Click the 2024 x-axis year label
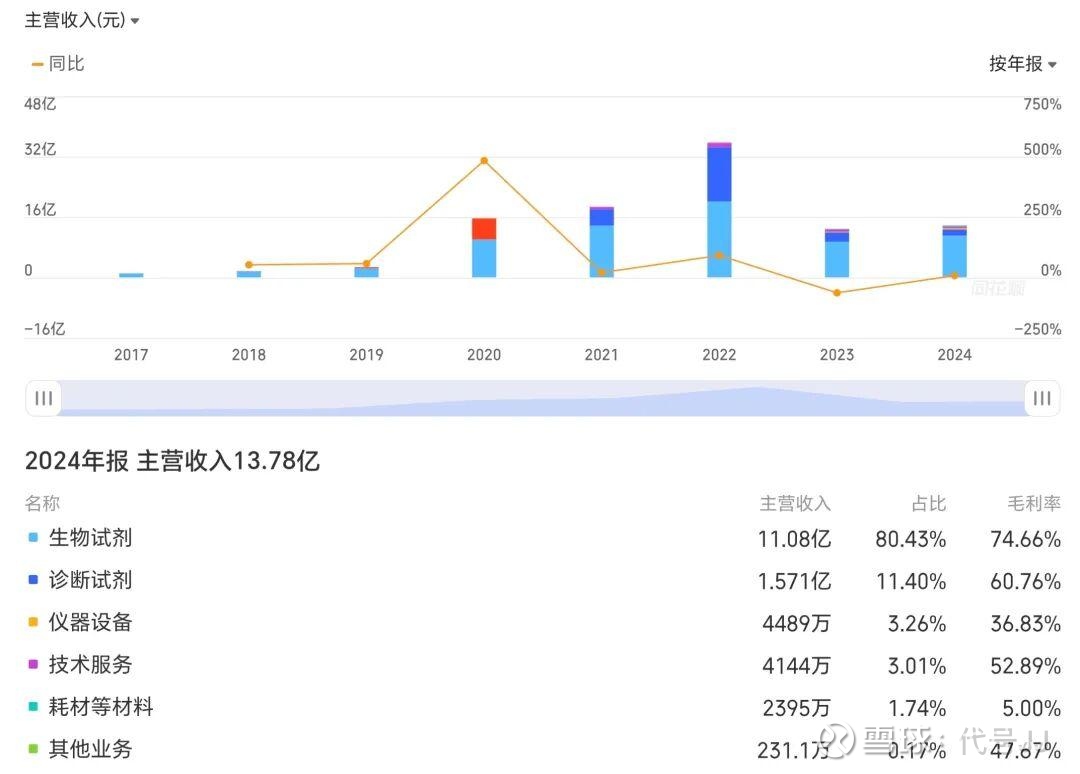1080x774 pixels. pos(955,355)
